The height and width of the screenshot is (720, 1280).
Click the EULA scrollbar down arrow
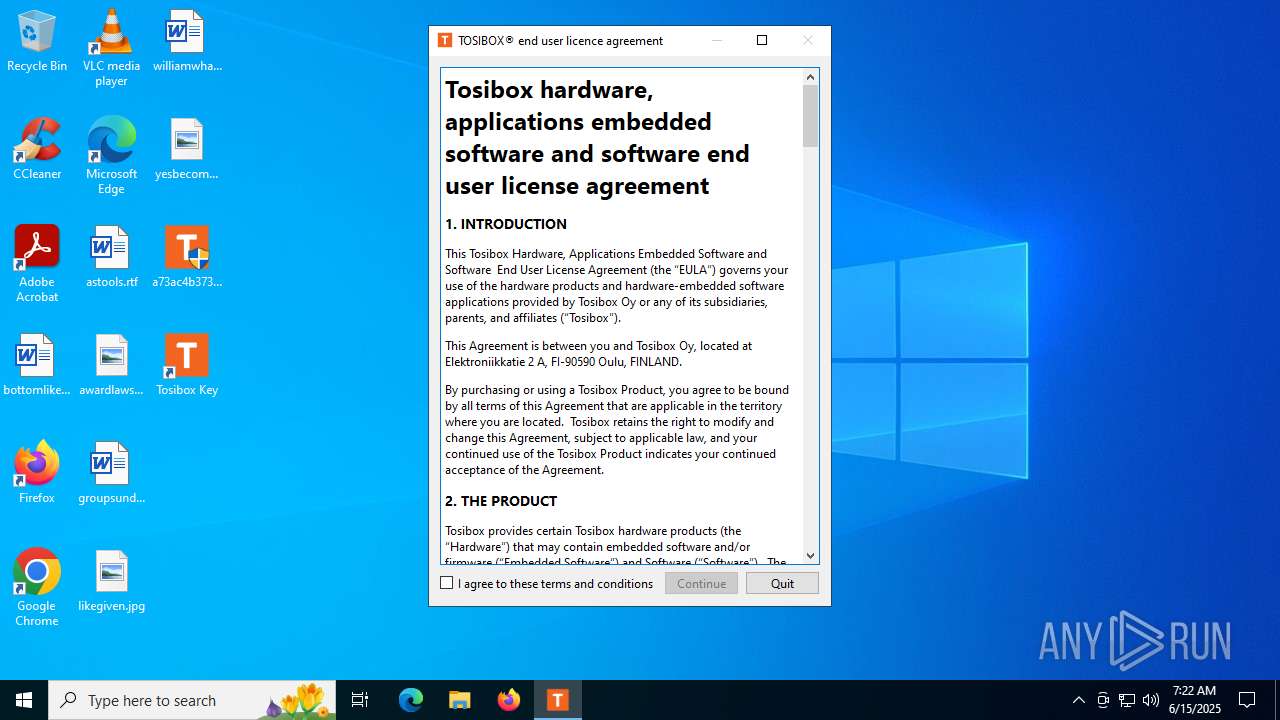coord(810,556)
